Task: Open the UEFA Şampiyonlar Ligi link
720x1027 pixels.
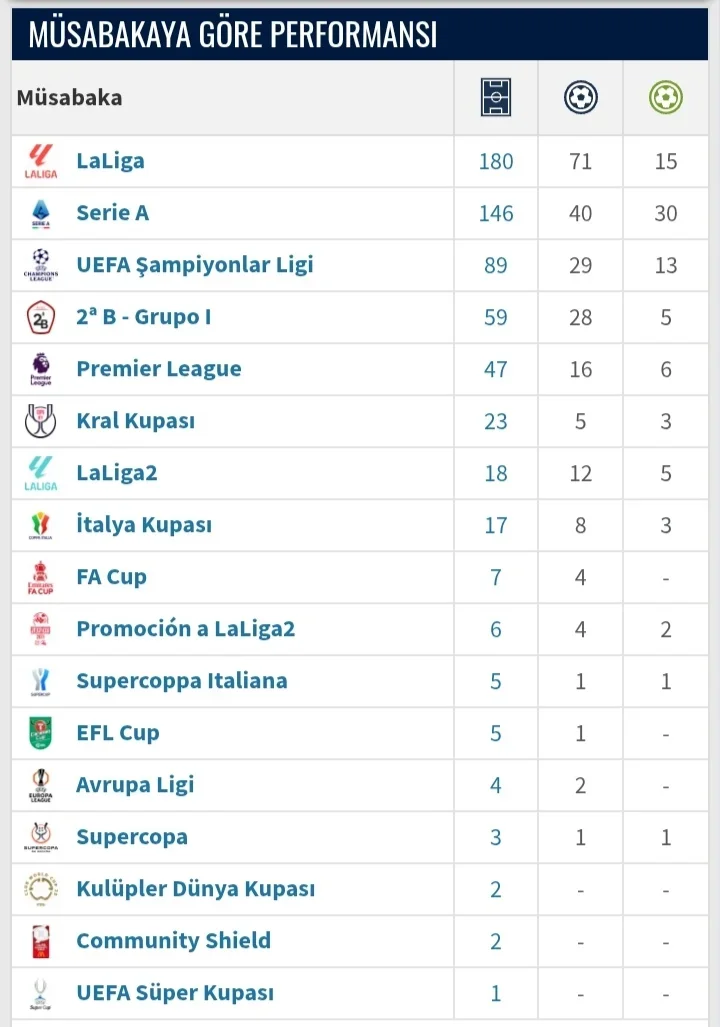Action: pos(195,265)
